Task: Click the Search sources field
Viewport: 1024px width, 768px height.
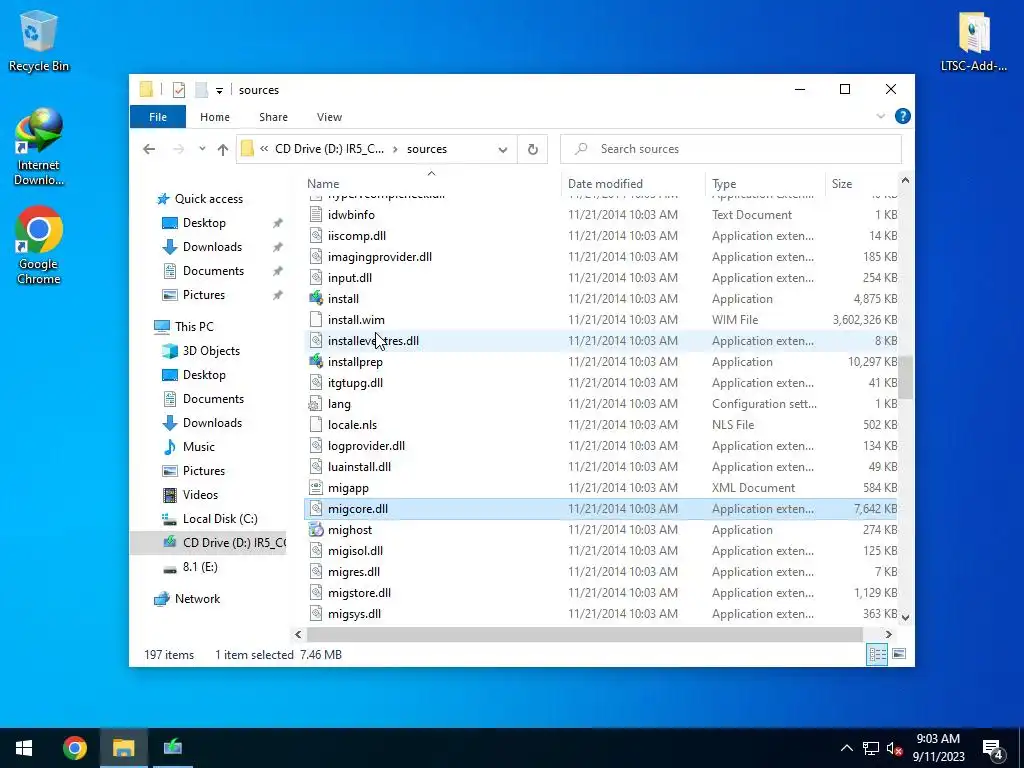Action: [731, 149]
